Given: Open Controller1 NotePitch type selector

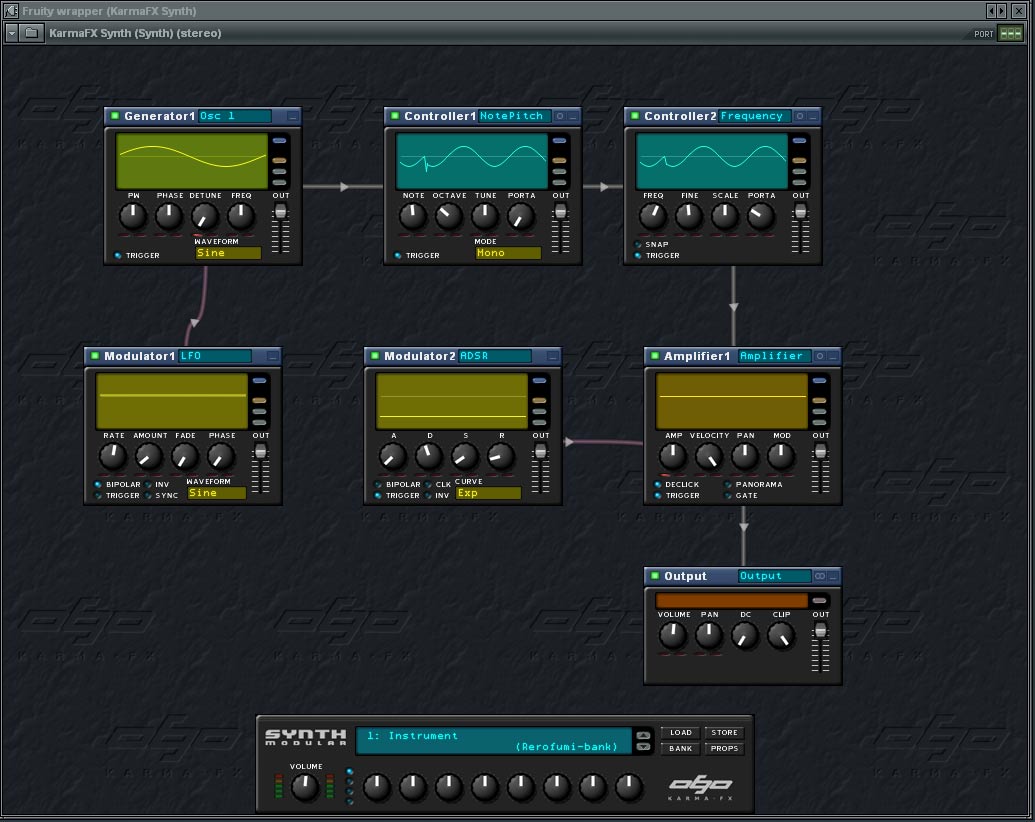Looking at the screenshot, I should pos(514,116).
